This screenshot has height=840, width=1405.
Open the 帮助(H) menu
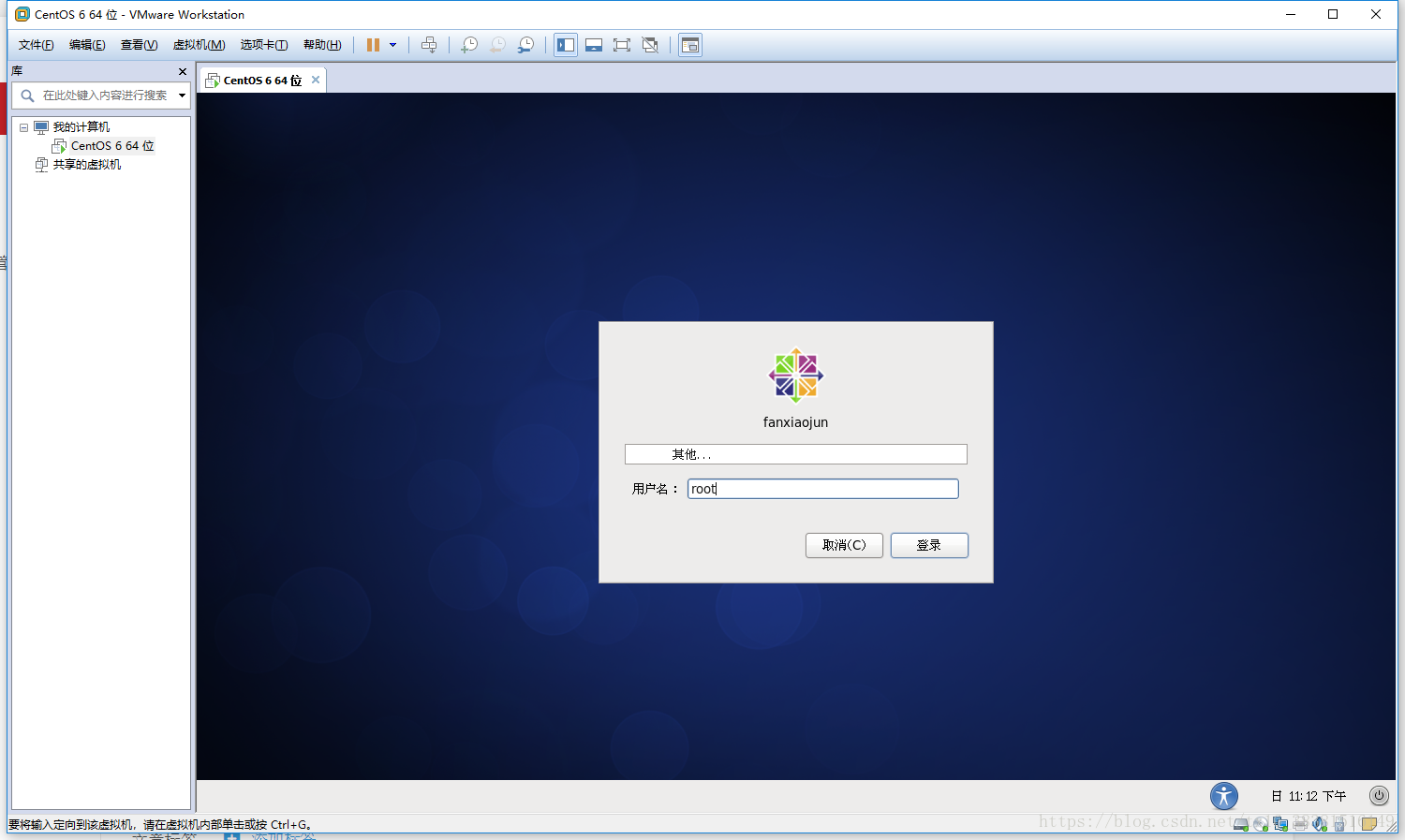(322, 45)
